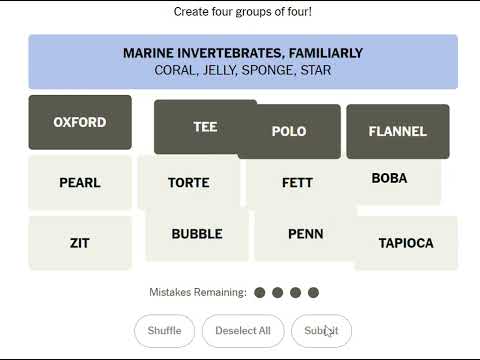Select the TORTE word tile
480x360 pixels.
189,183
